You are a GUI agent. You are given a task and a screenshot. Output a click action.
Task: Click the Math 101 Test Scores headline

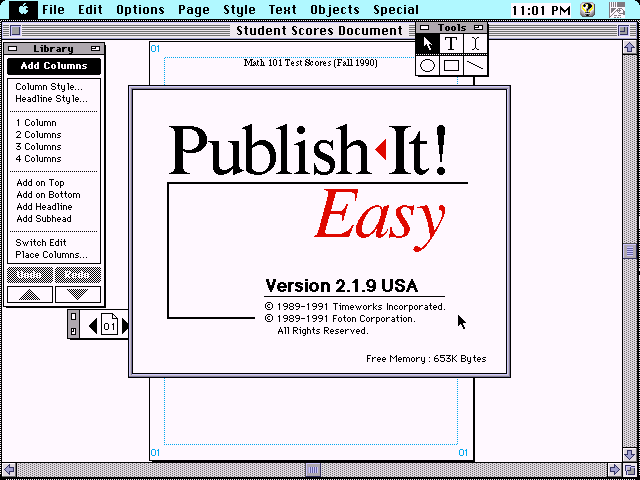click(310, 63)
